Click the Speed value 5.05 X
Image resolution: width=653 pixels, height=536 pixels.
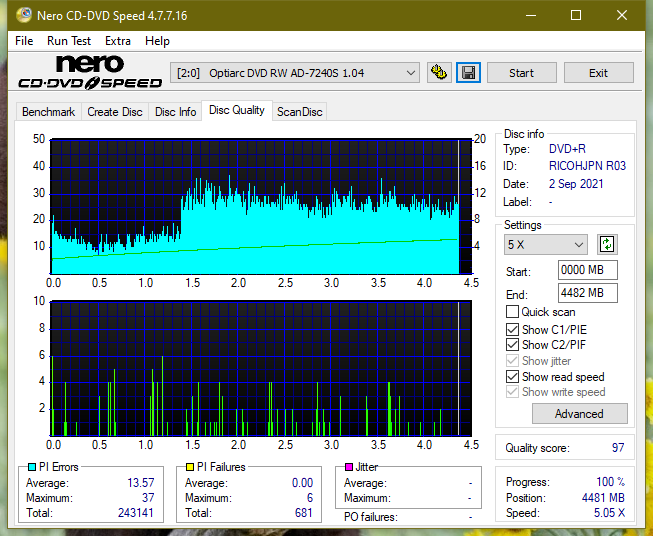coord(609,513)
